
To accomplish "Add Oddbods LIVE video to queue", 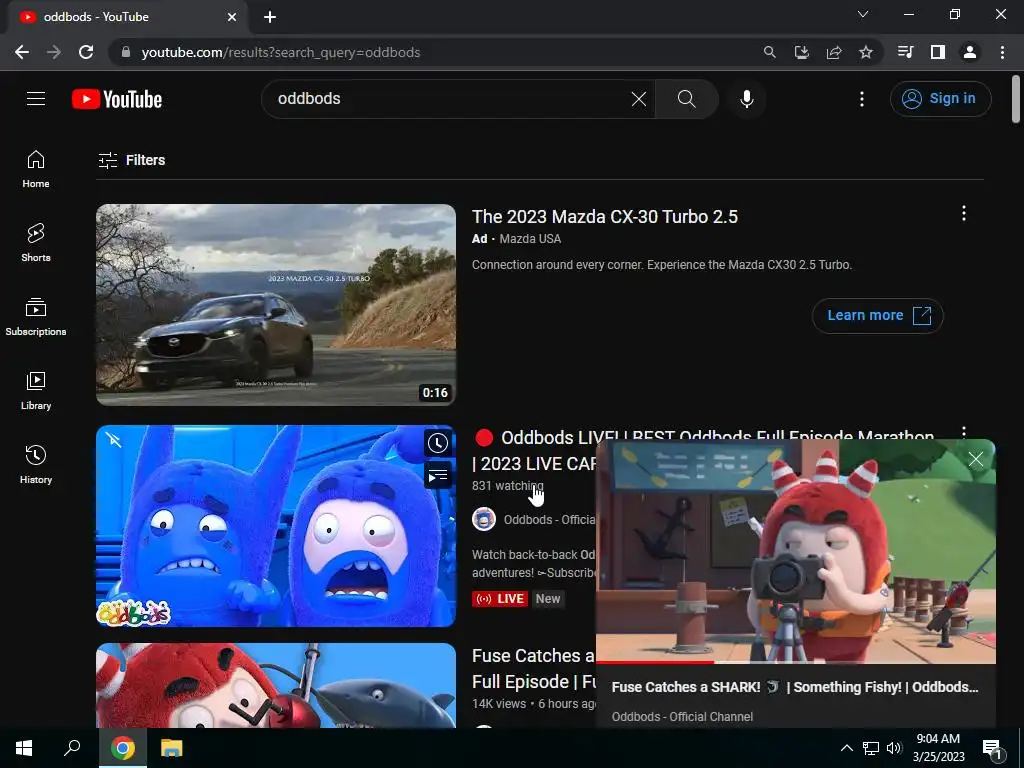I will point(438,475).
